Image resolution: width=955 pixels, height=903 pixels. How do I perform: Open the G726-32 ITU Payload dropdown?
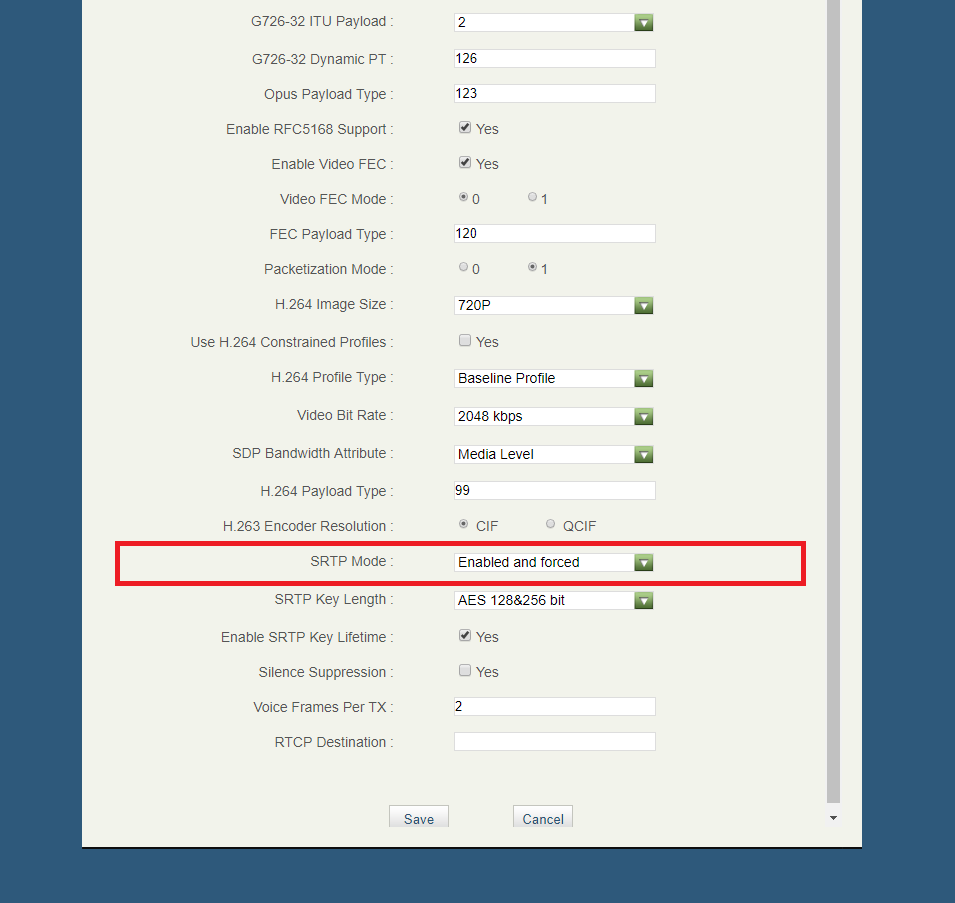click(x=554, y=22)
